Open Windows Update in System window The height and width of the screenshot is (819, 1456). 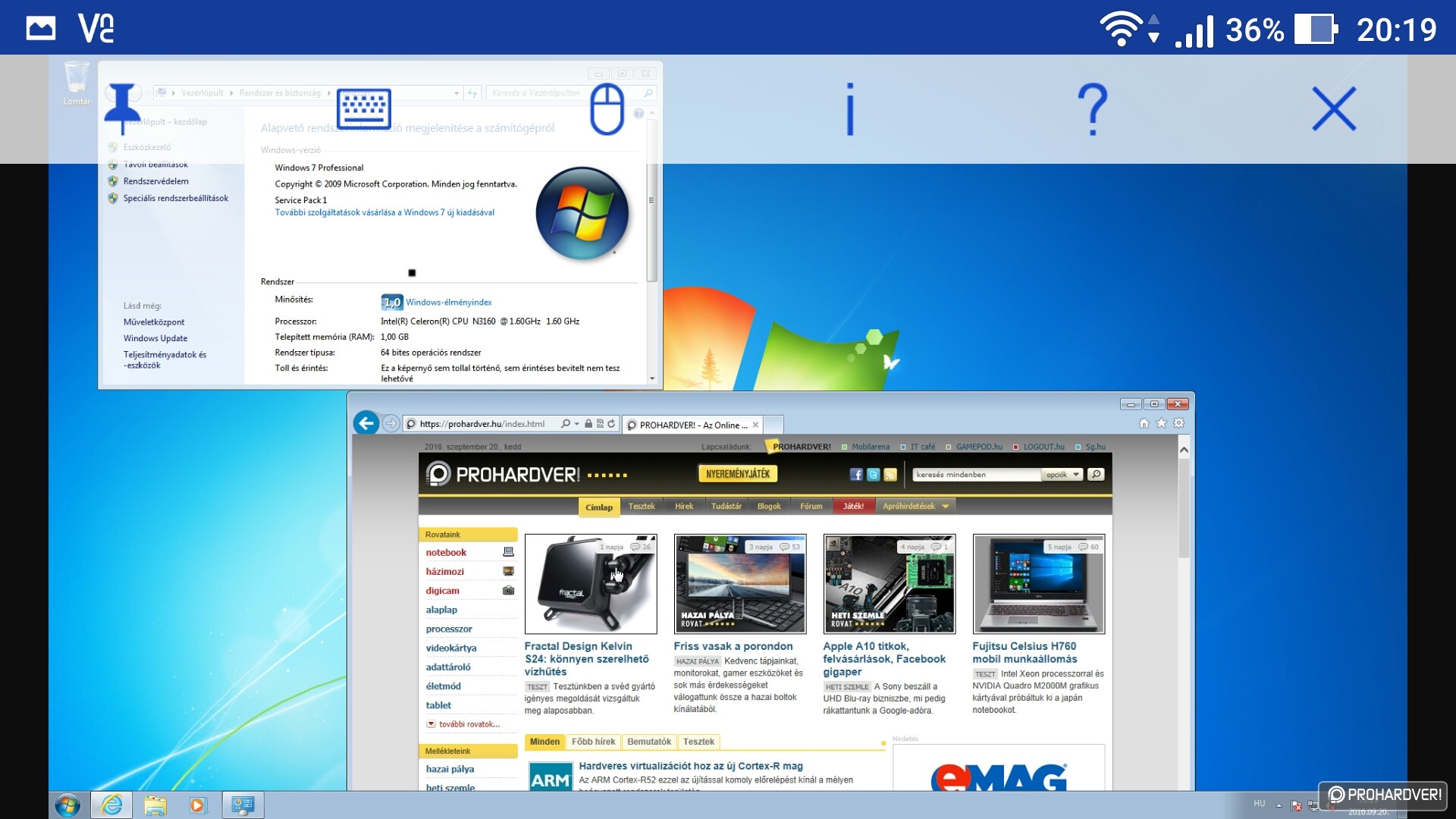click(155, 338)
